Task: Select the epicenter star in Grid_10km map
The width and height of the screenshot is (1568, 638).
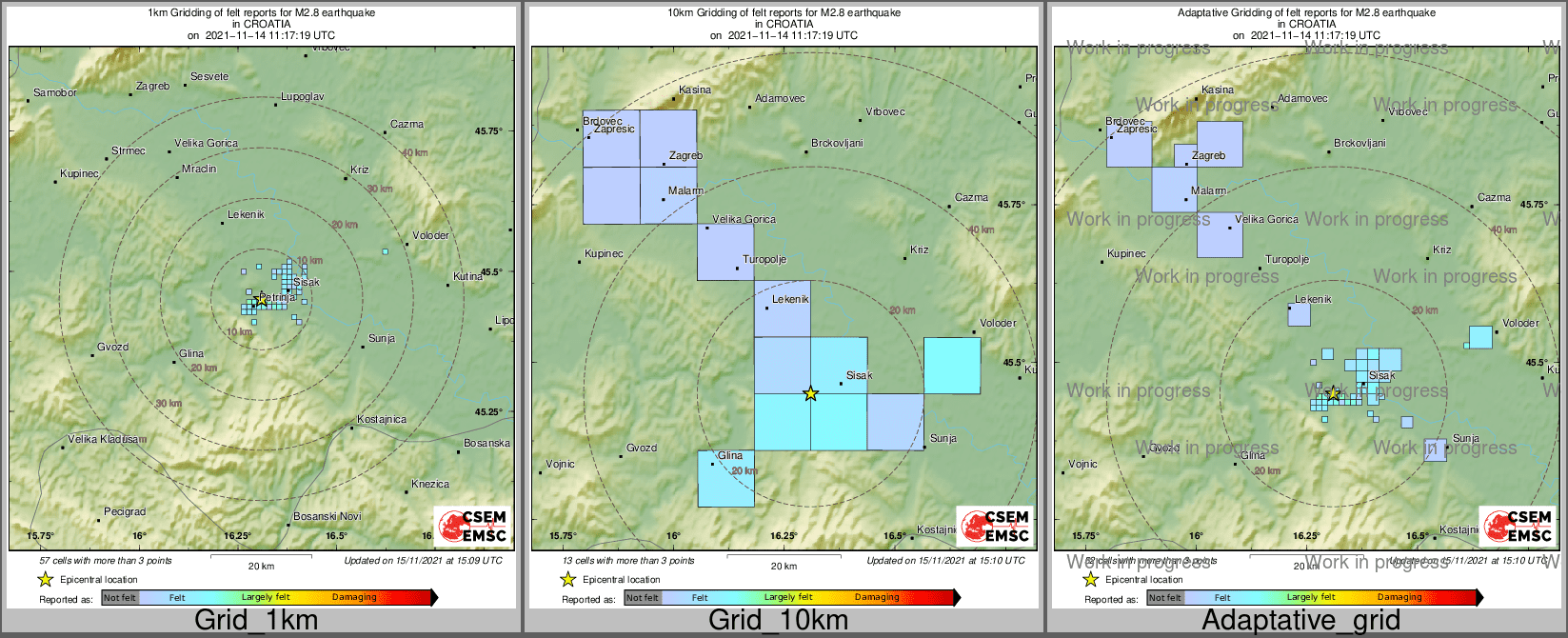Action: coord(810,393)
